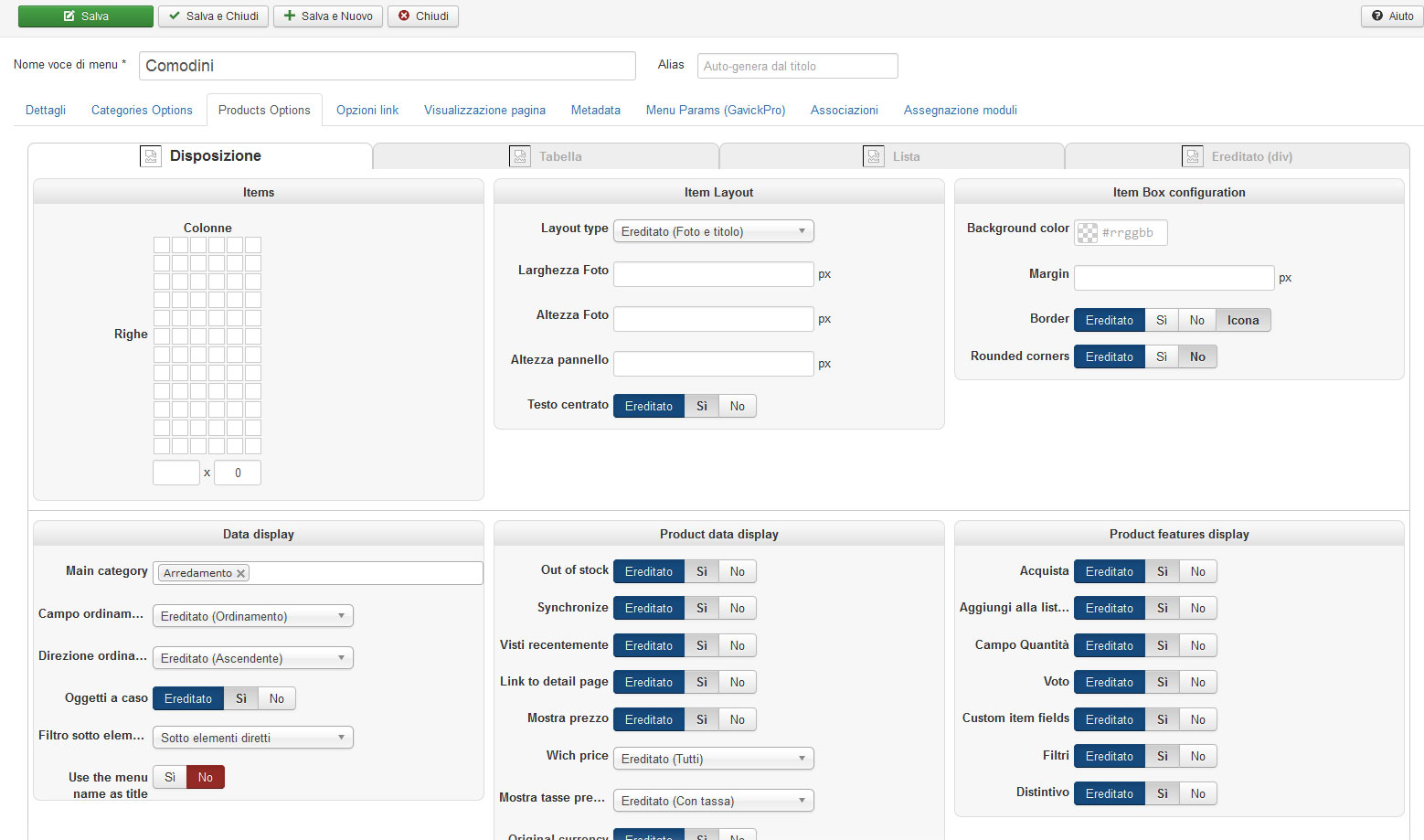Switch to the Tabella layout tab
The height and width of the screenshot is (840, 1424).
[x=546, y=156]
